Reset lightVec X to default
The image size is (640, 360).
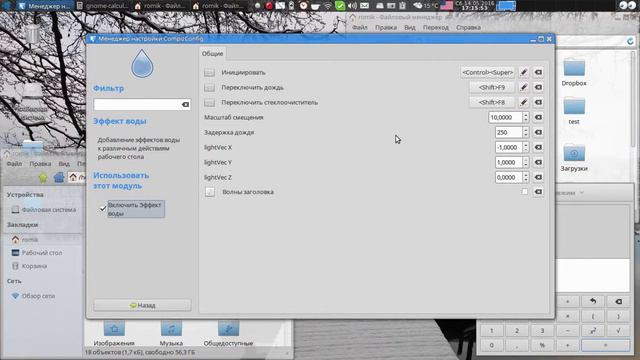pos(538,147)
